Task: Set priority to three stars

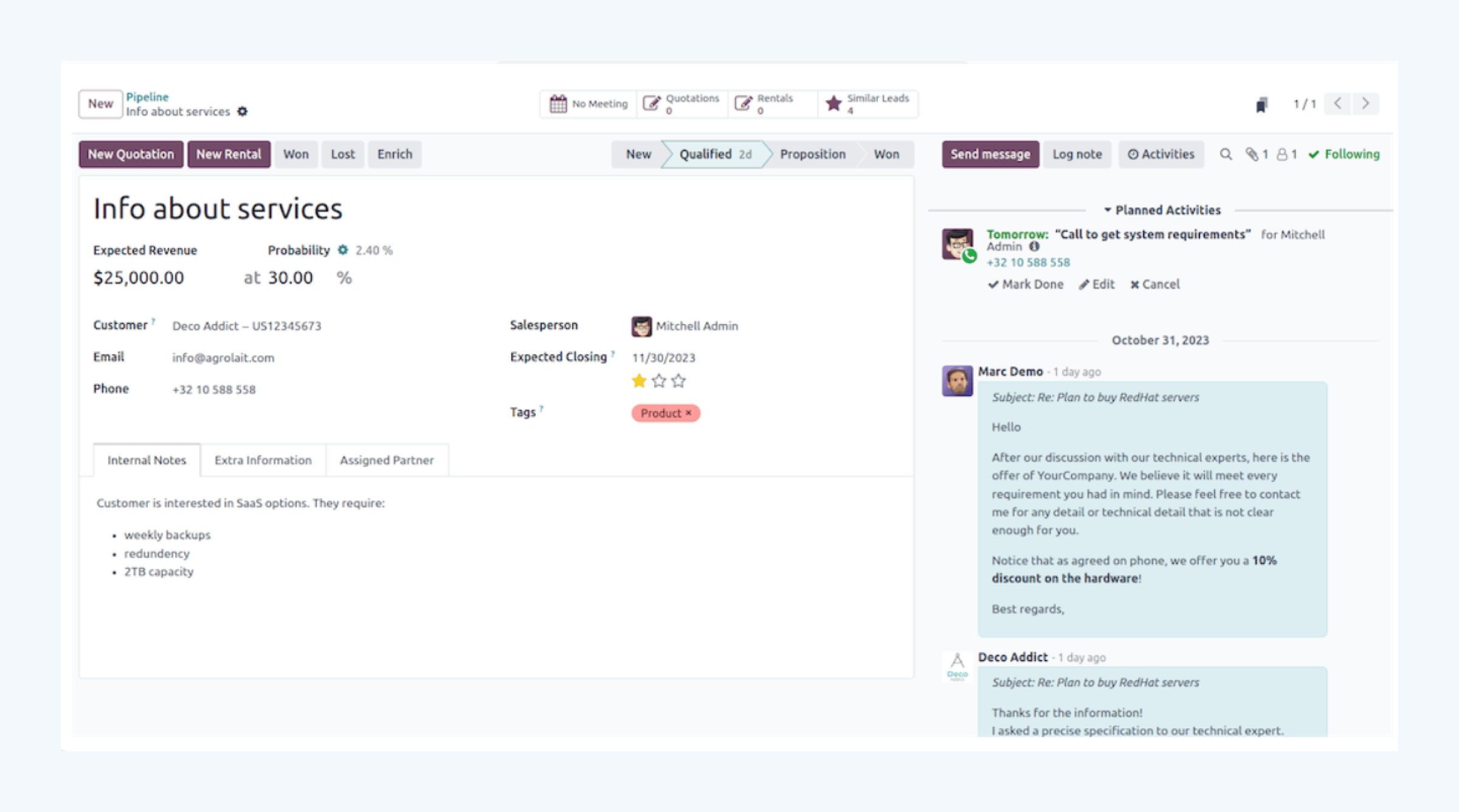Action: [678, 381]
